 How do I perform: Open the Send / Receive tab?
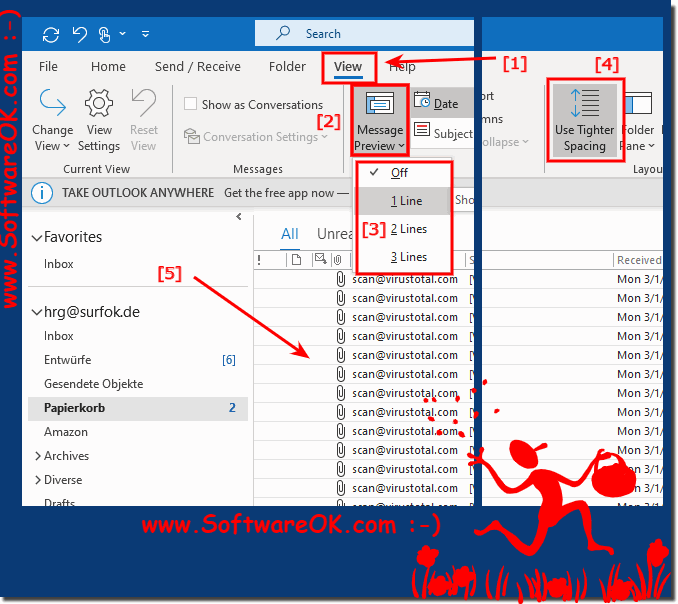(198, 67)
